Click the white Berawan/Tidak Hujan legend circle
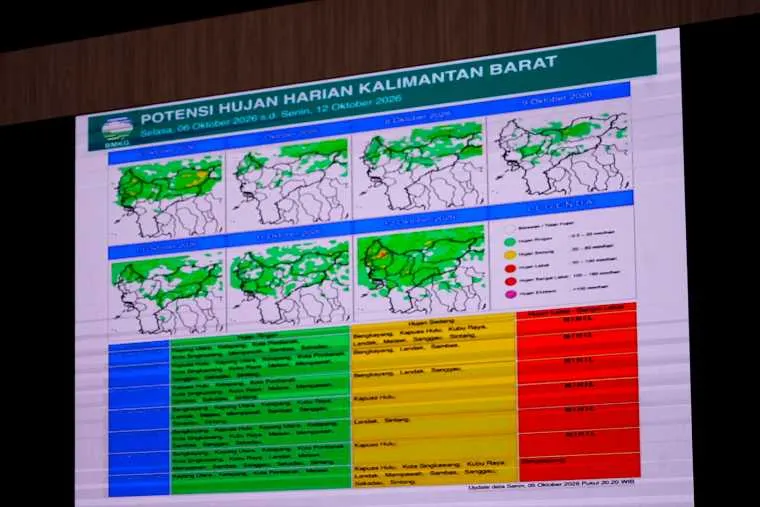The width and height of the screenshot is (760, 507). [510, 228]
